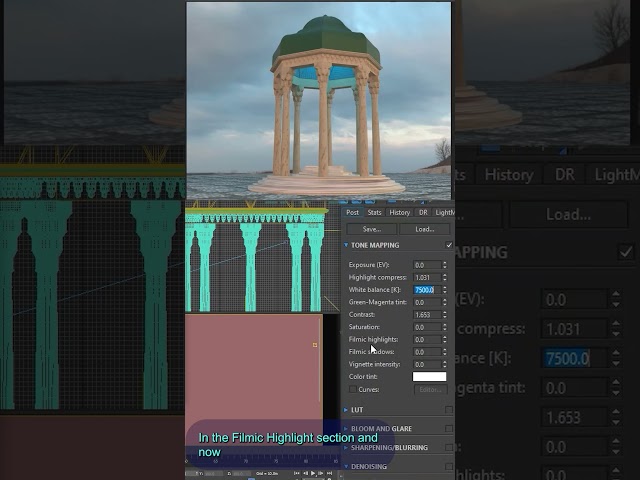Play the animation in the timeline controls

click(313, 473)
